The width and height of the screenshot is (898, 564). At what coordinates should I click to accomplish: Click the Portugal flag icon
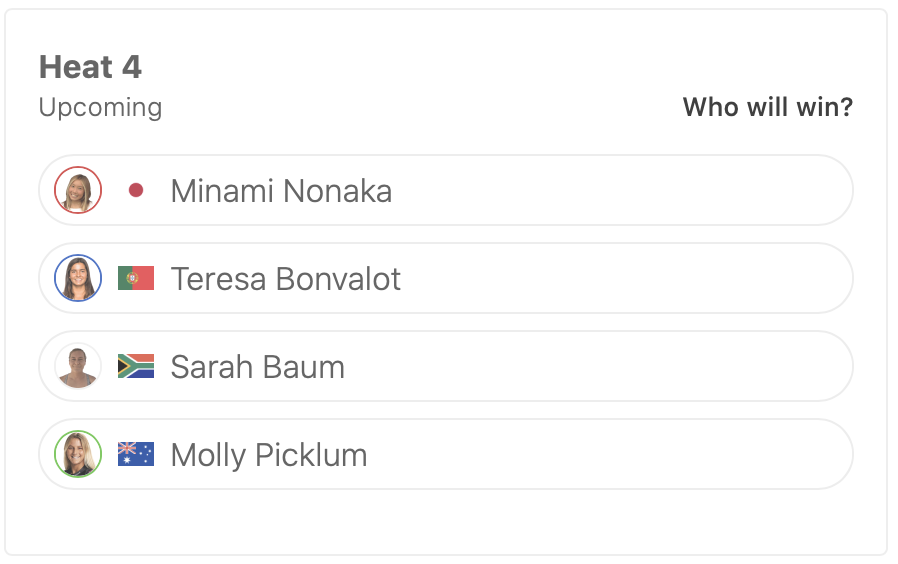136,278
